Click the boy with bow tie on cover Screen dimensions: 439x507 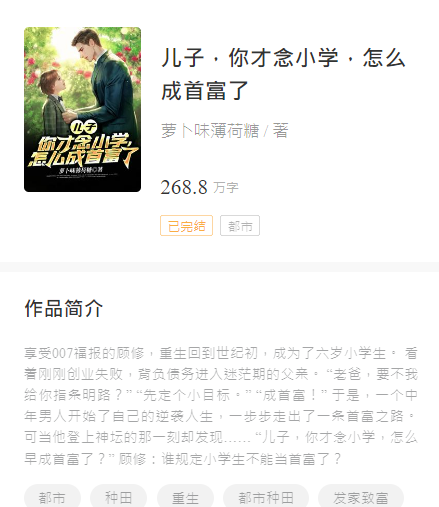click(57, 102)
